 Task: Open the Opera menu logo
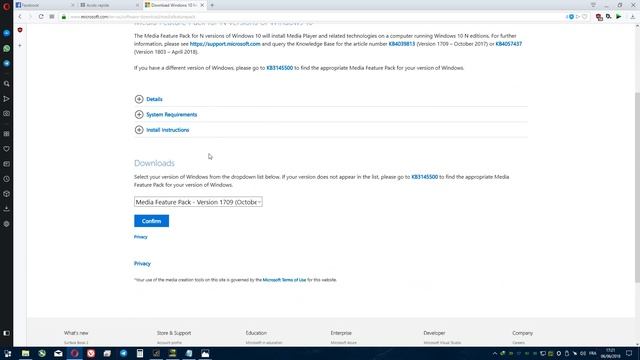(6, 6)
